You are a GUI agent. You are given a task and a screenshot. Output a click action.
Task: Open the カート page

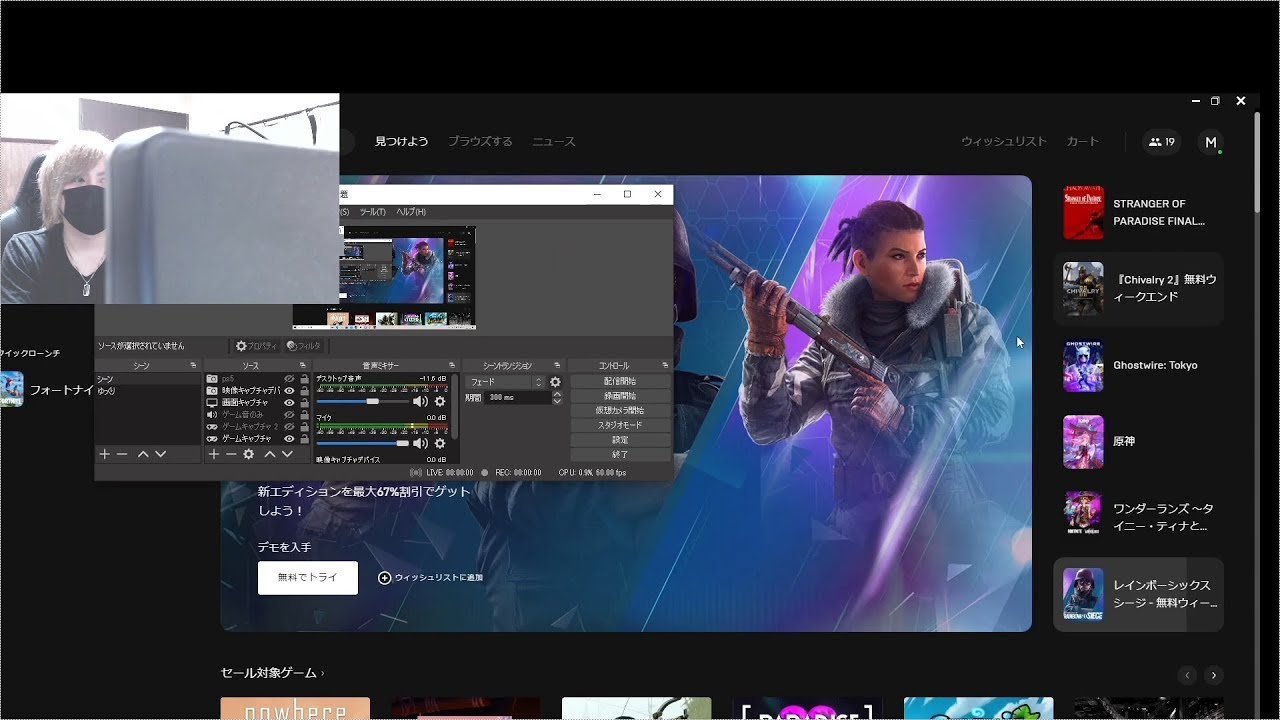1083,142
